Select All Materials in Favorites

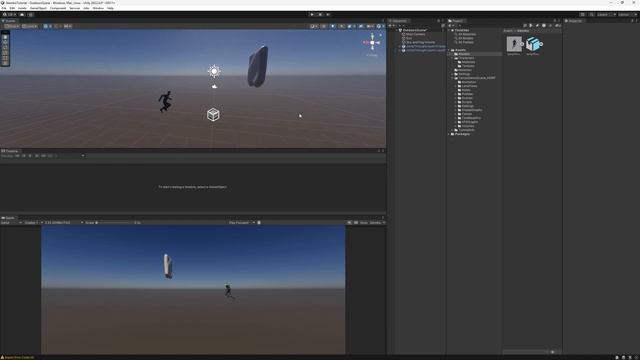coord(467,34)
